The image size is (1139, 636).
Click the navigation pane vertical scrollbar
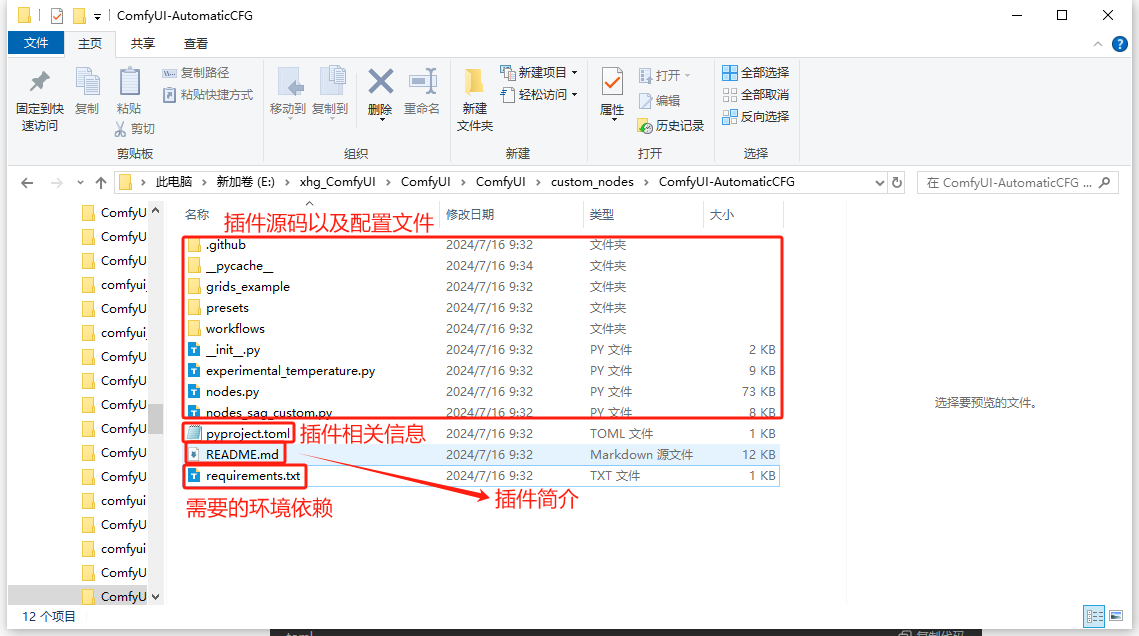[x=155, y=418]
